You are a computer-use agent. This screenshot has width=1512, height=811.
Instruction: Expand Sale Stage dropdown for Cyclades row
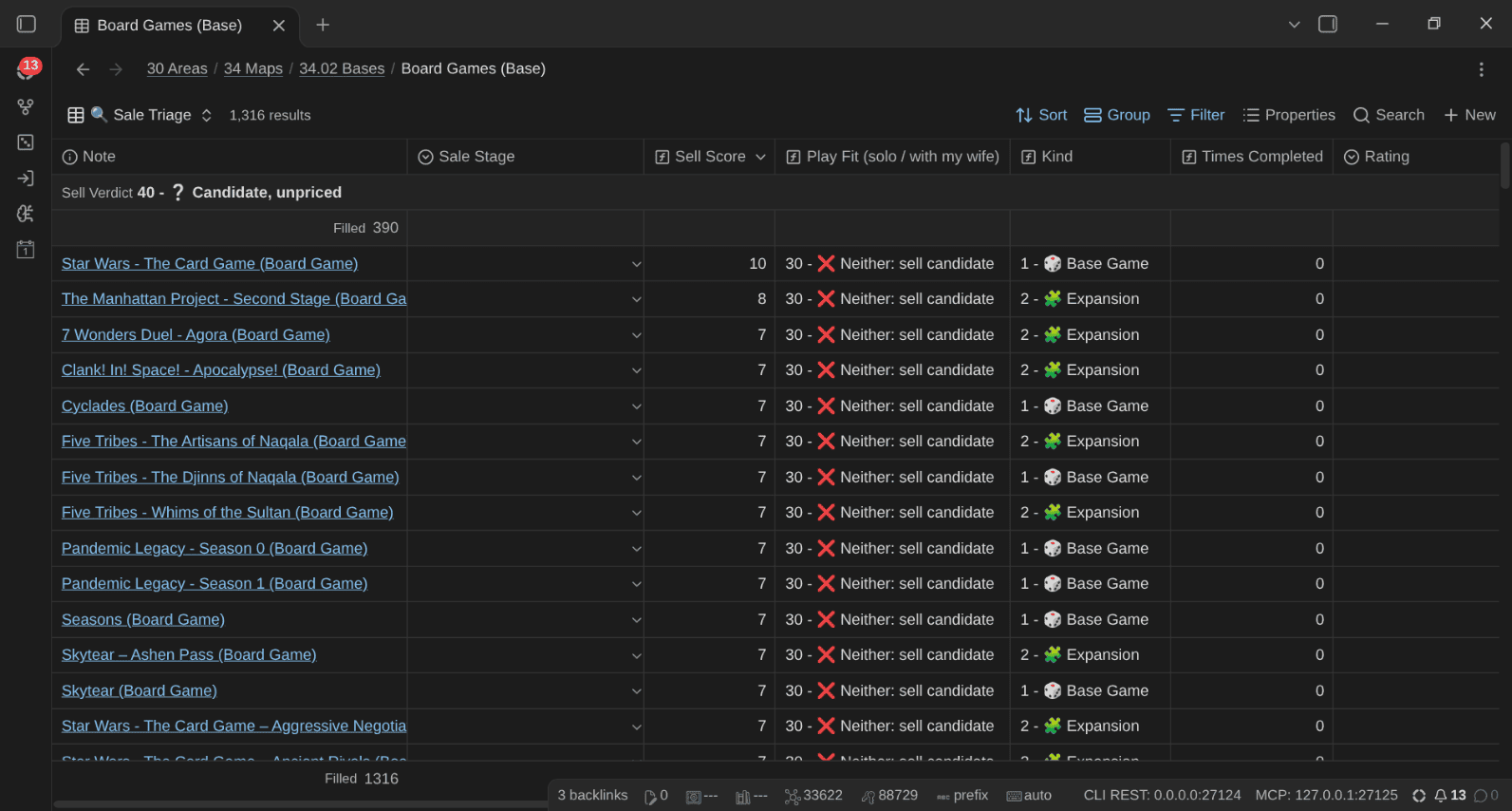(636, 406)
